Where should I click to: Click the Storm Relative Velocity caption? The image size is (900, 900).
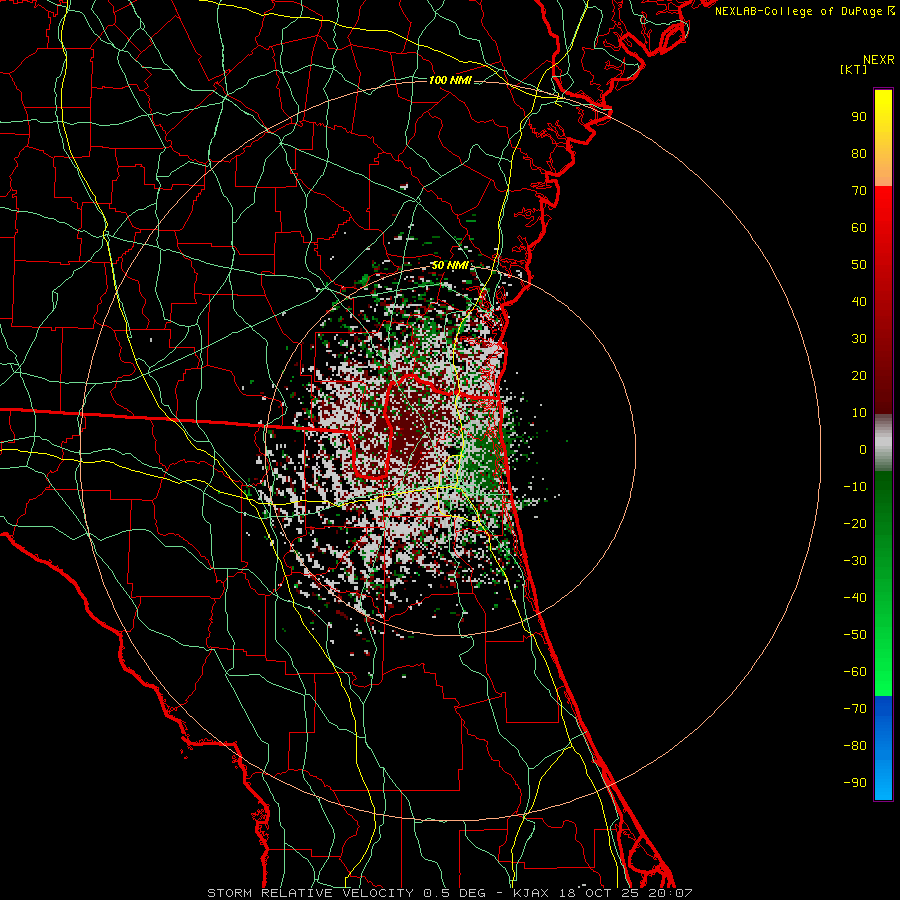(x=450, y=893)
